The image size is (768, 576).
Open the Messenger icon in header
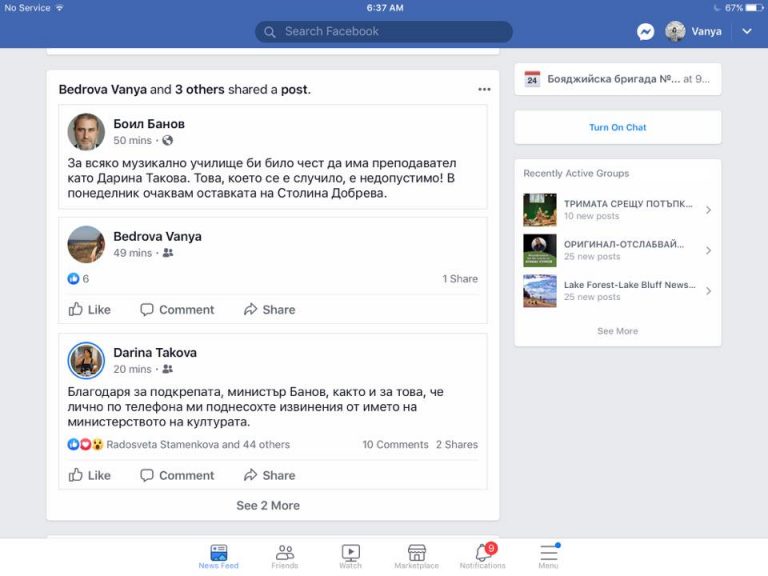click(x=645, y=32)
